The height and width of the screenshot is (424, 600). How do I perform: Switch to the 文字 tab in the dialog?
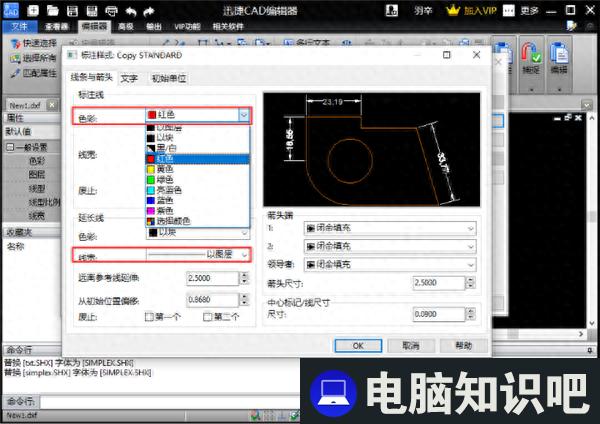coord(129,78)
